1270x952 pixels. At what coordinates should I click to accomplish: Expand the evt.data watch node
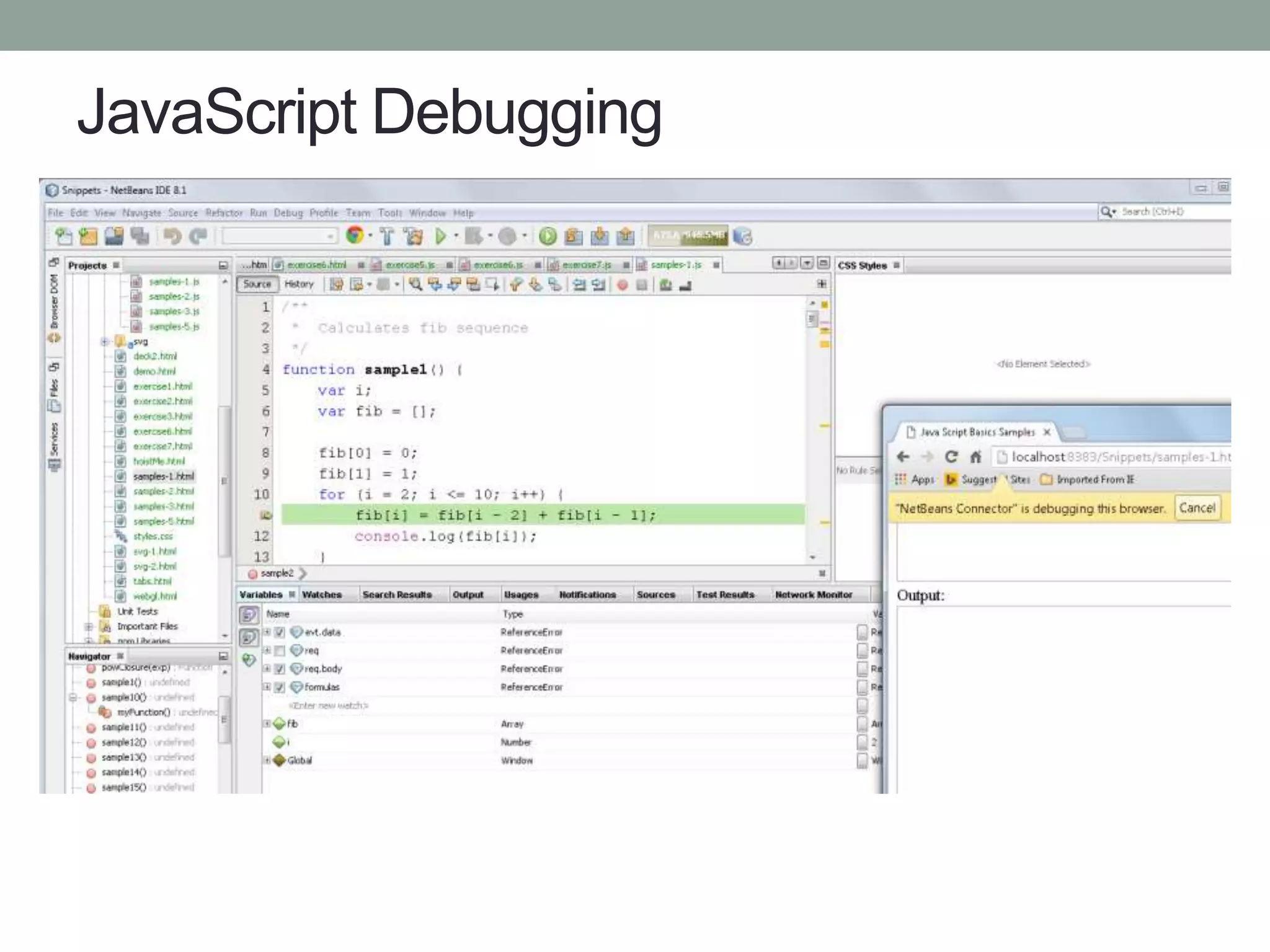tap(267, 632)
